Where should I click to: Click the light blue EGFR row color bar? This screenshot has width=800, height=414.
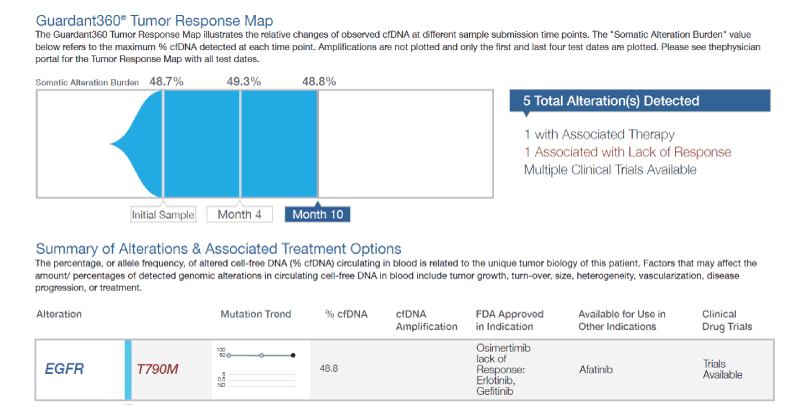(x=128, y=369)
